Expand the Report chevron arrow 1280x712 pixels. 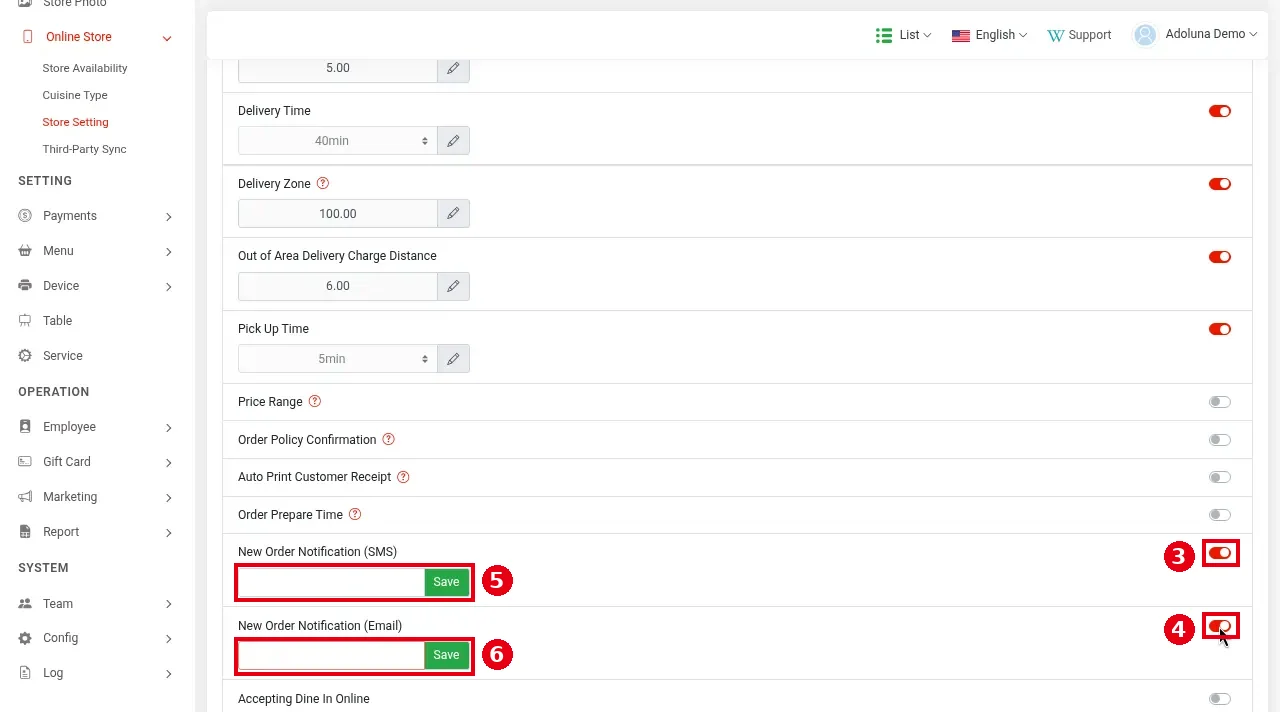[169, 533]
